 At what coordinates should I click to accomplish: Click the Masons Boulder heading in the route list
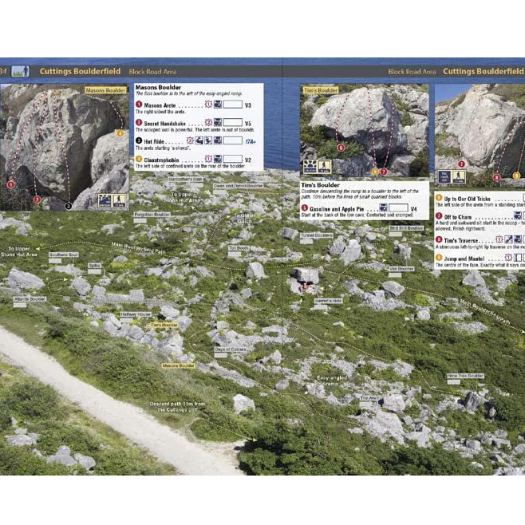pos(158,87)
